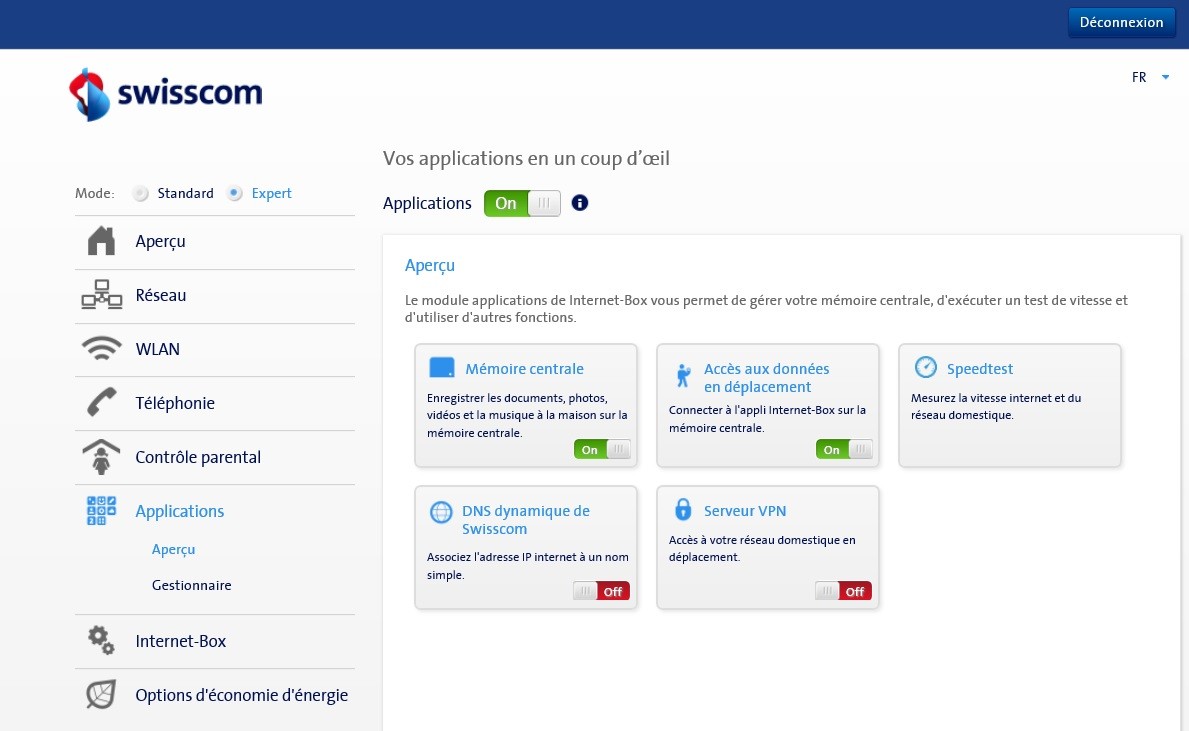
Task: Click the Déconnexion button
Action: (1121, 22)
